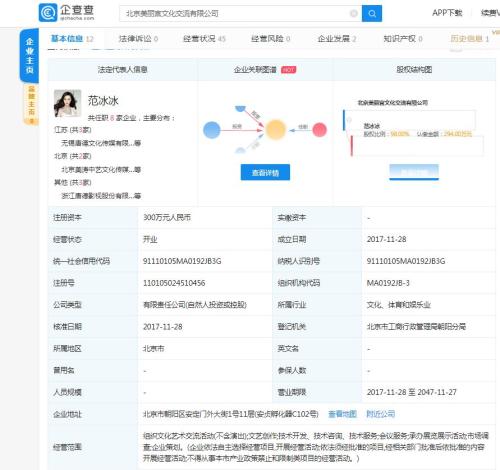Click the 股权结构图 header
The image size is (500, 470).
pyautogui.click(x=414, y=69)
